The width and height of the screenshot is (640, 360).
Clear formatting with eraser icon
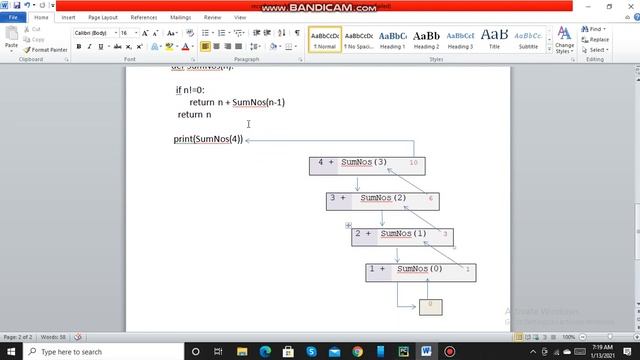190,33
